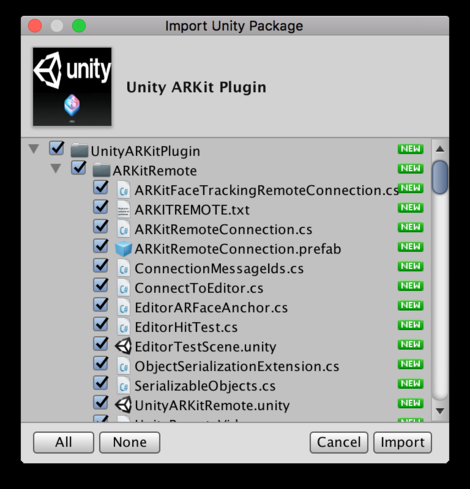This screenshot has height=489, width=470.
Task: Uncheck the ARKitFaceTrackingRemoteConnection.cs checkbox
Action: click(x=100, y=188)
